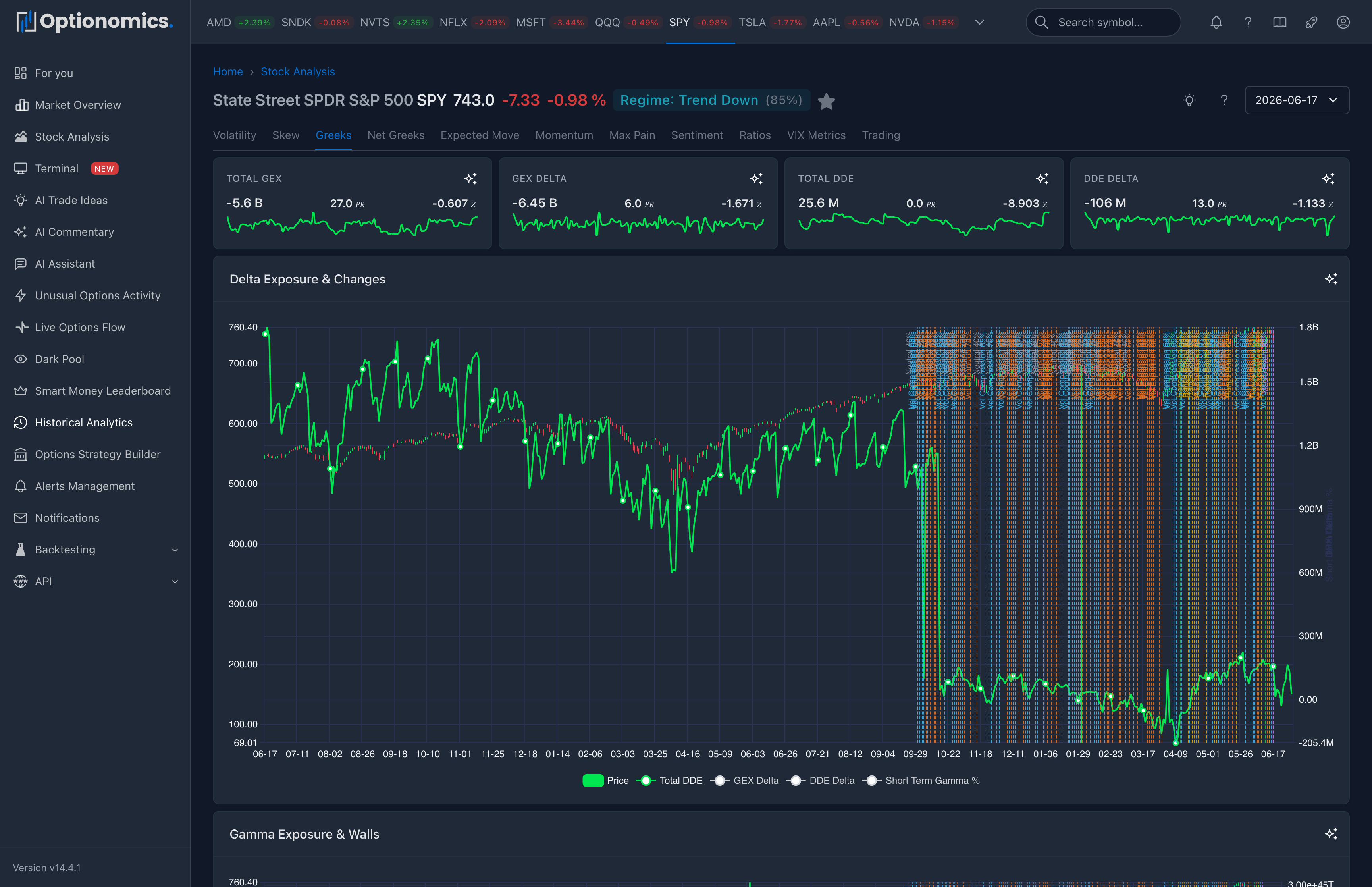This screenshot has height=887, width=1372.
Task: Open the notifications bell icon
Action: [1216, 23]
